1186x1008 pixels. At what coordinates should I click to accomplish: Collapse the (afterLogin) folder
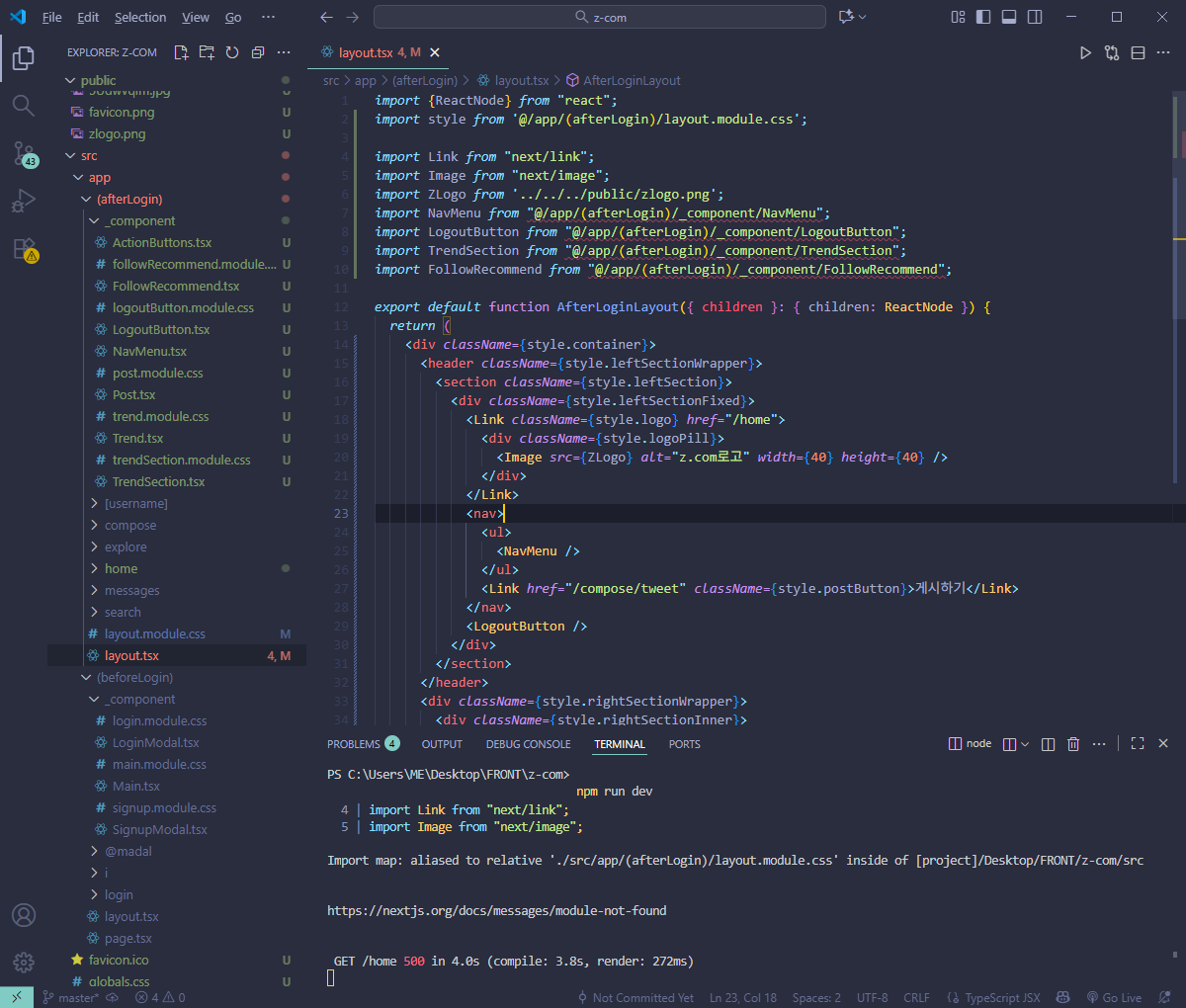coord(176,199)
